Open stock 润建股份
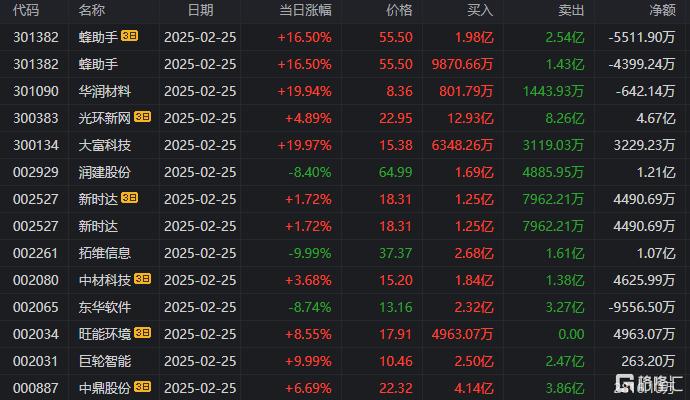This screenshot has height=400, width=690. point(105,172)
